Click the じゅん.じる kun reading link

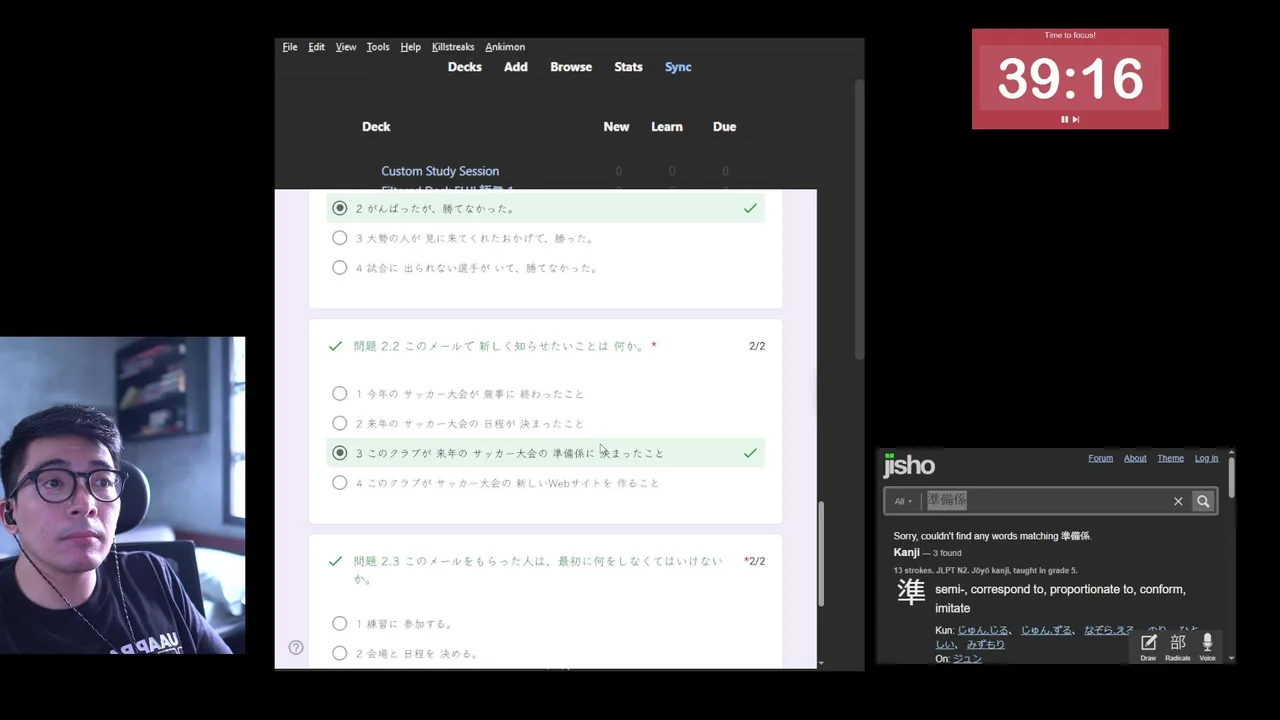point(983,630)
